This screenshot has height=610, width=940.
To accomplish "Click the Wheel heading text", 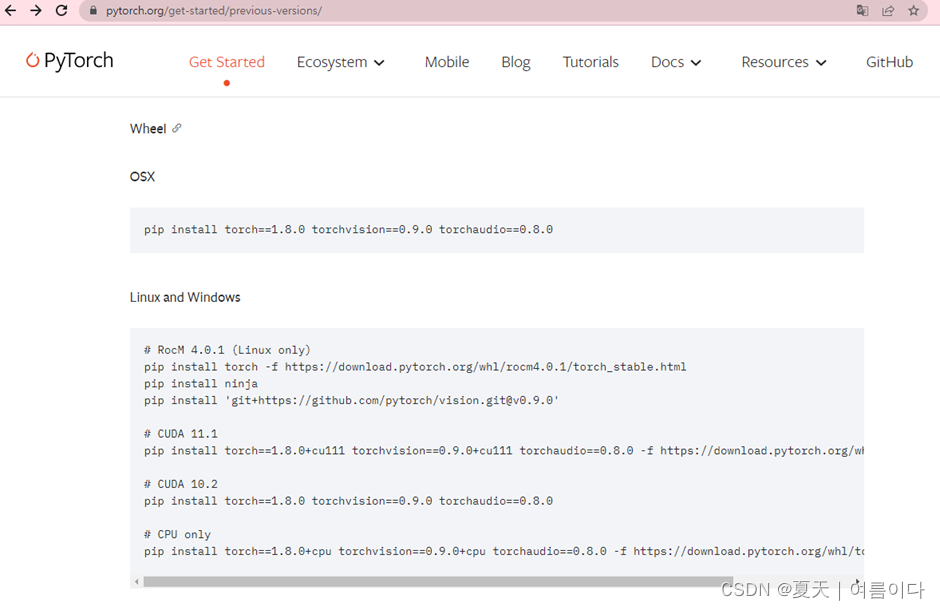I will tap(147, 128).
